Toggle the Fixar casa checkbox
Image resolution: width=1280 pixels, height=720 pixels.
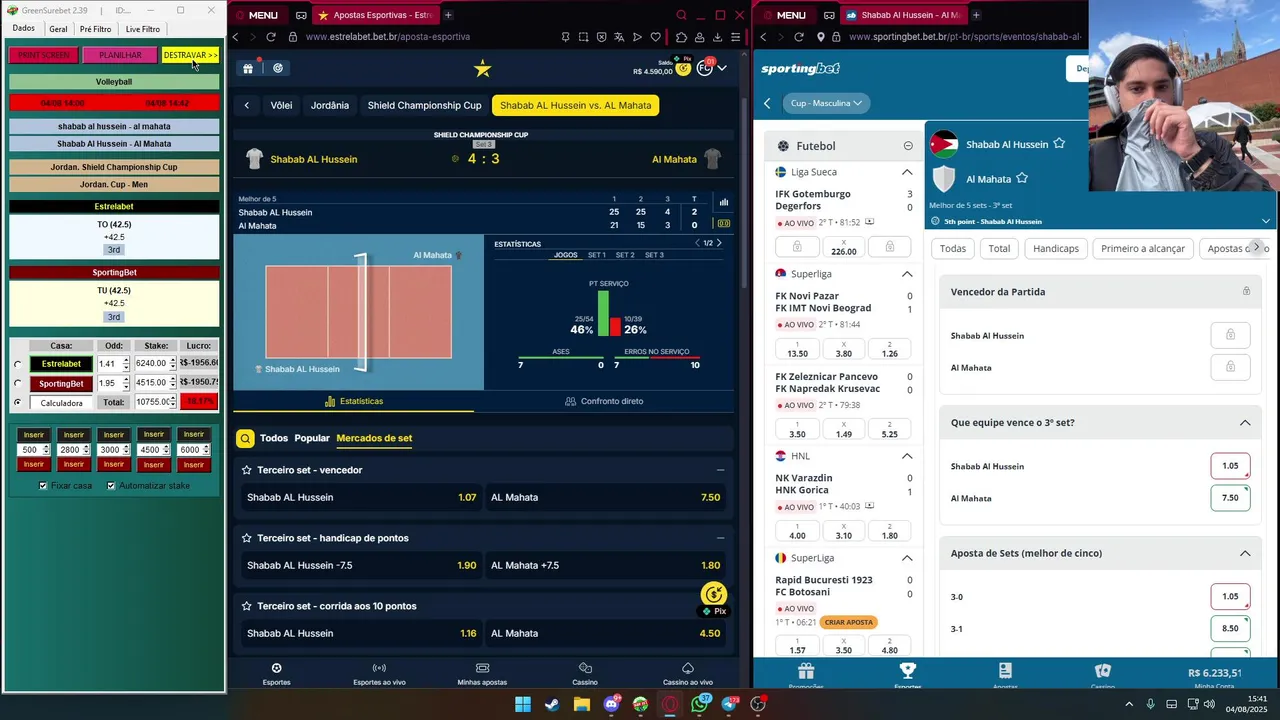click(x=43, y=486)
